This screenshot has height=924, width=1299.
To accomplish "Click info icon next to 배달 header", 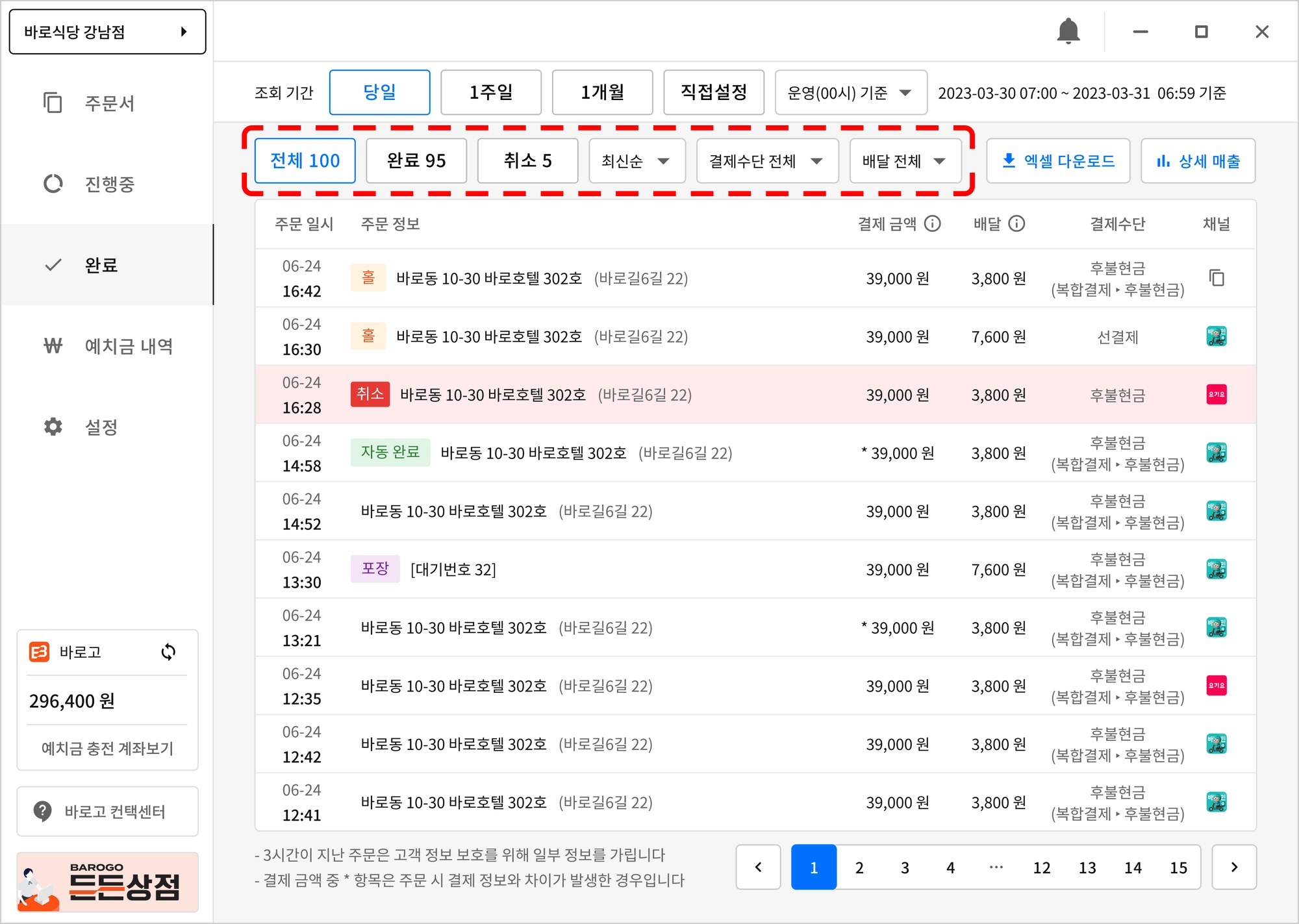I will [1016, 224].
